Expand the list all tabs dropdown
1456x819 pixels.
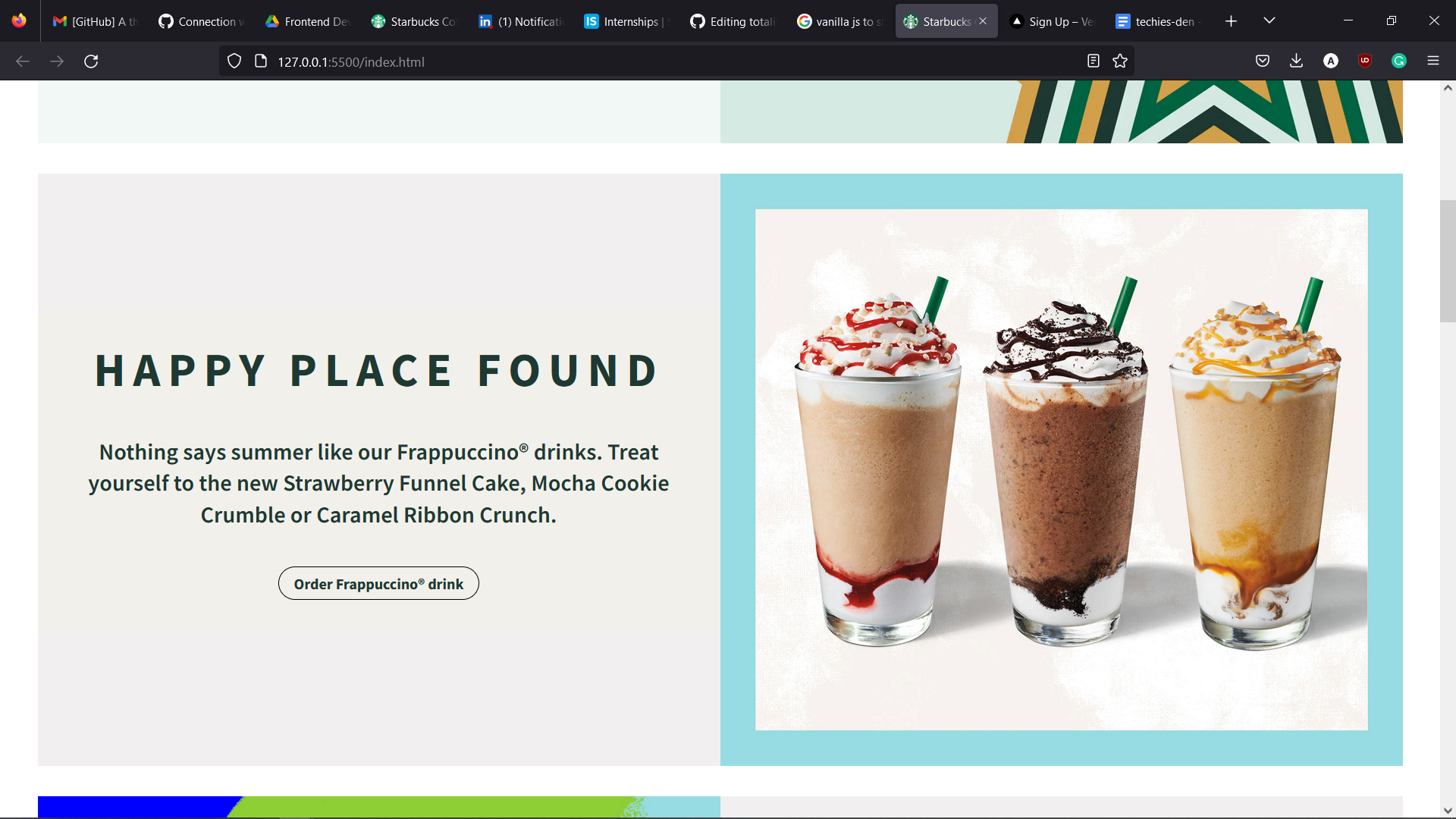coord(1269,21)
